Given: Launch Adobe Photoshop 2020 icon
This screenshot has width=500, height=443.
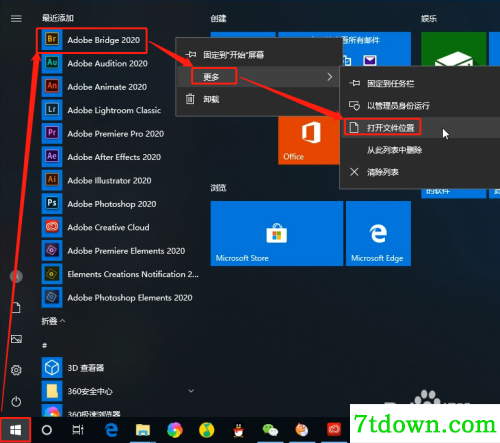Looking at the screenshot, I should click(x=52, y=204).
